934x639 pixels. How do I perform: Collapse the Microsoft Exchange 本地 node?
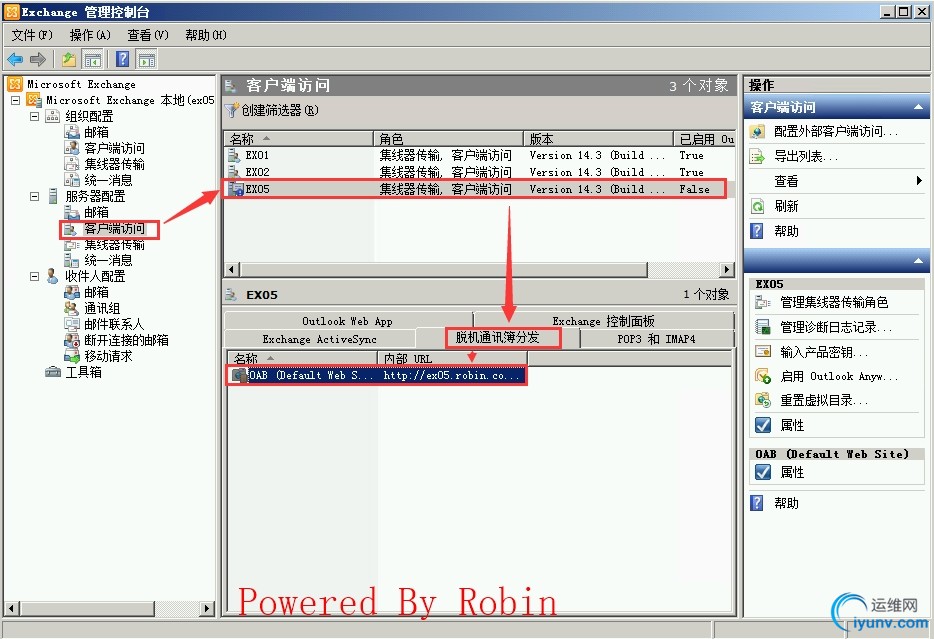tap(16, 100)
